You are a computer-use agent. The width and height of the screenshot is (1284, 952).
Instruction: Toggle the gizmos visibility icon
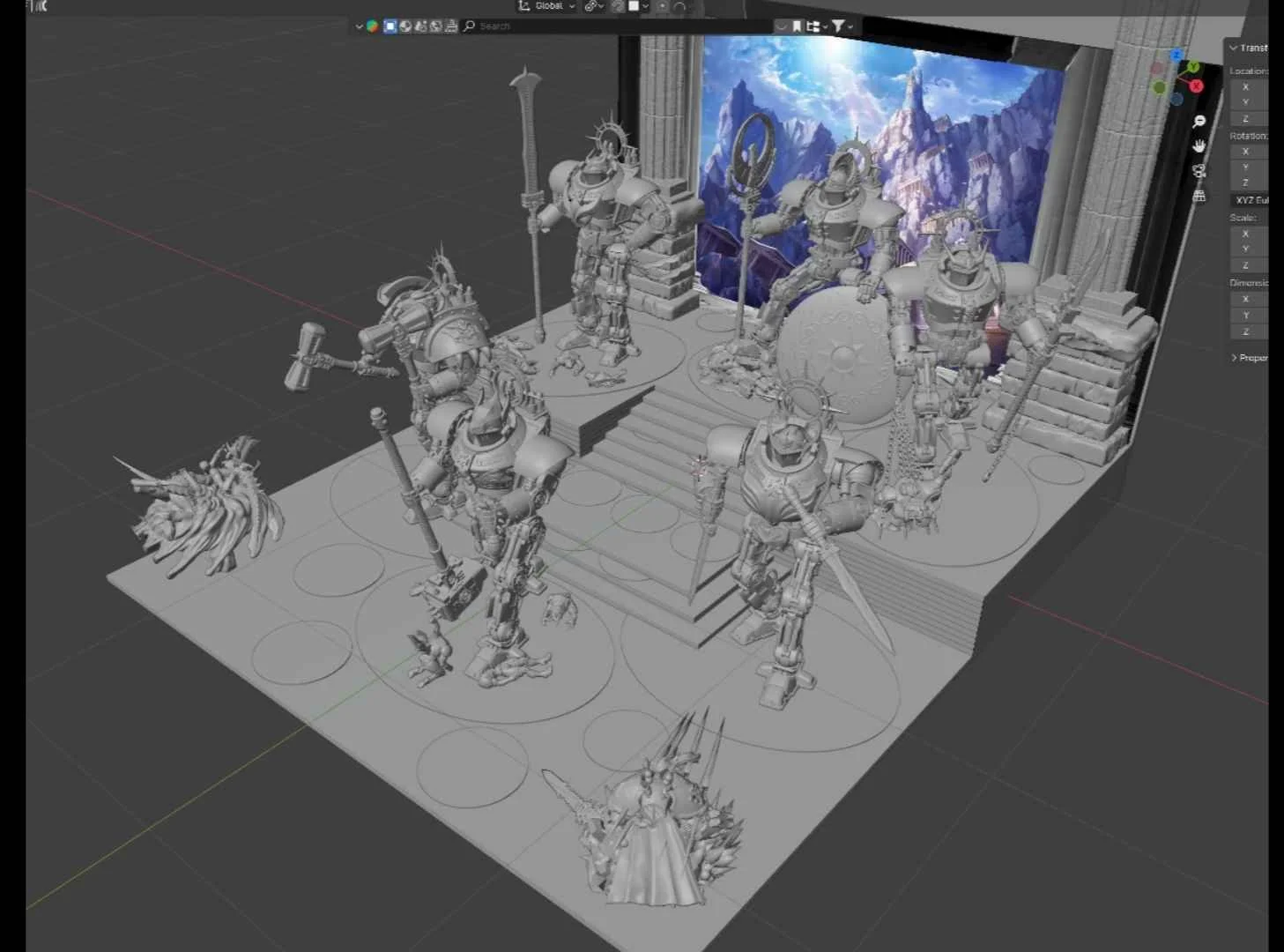(x=662, y=6)
